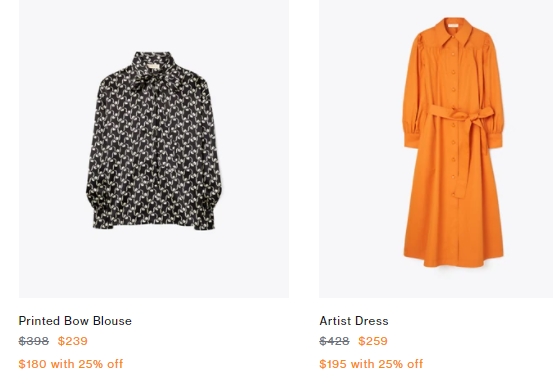
Task: Select the $239 blouse sale price
Action: 73,341
